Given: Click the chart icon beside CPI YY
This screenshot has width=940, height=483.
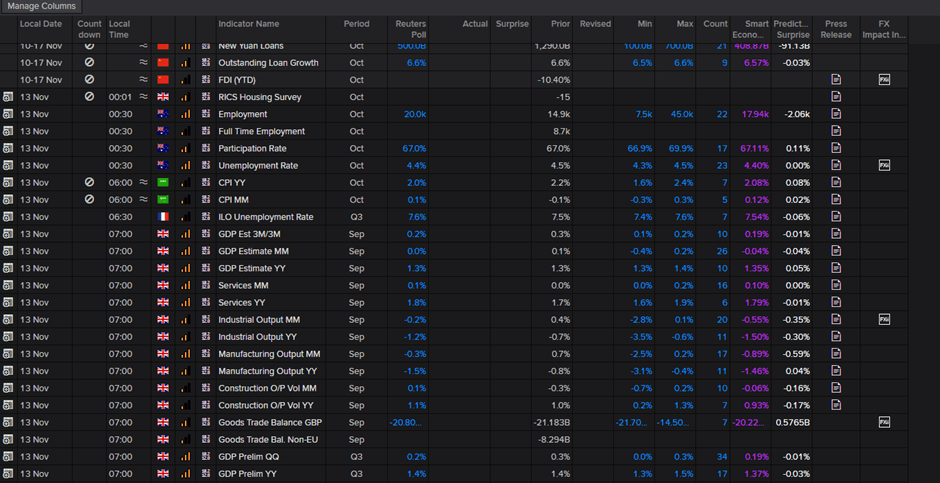Looking at the screenshot, I should click(x=206, y=183).
